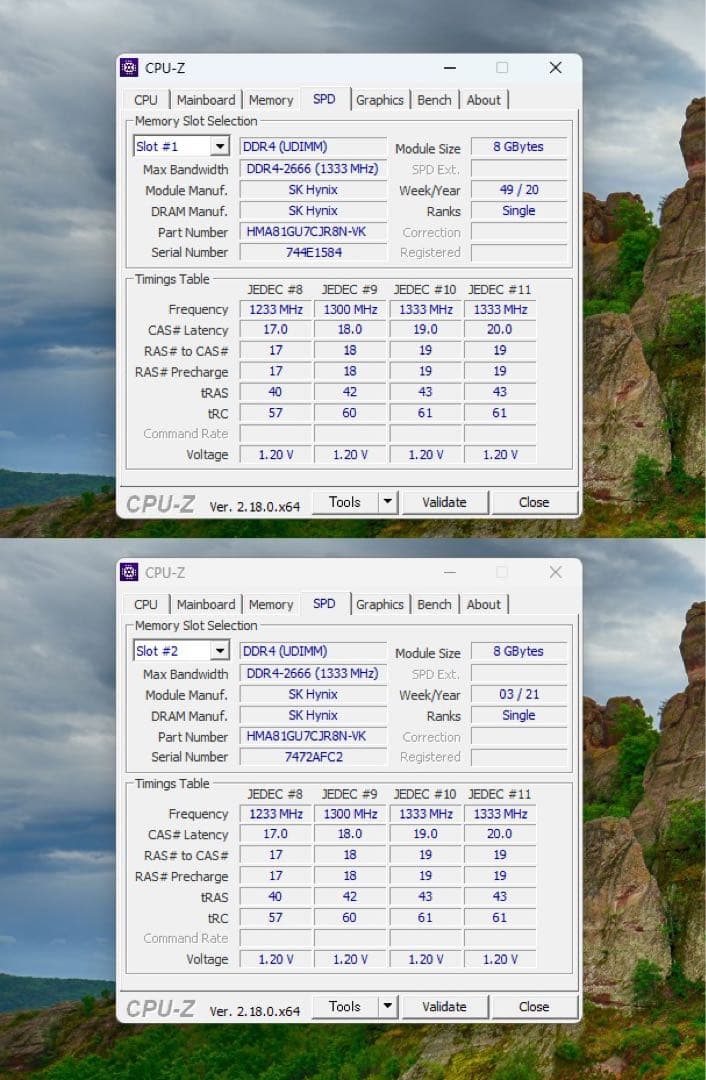Open the Tools dropdown arrow in Slot #2 window
The image size is (706, 1080).
point(388,1006)
